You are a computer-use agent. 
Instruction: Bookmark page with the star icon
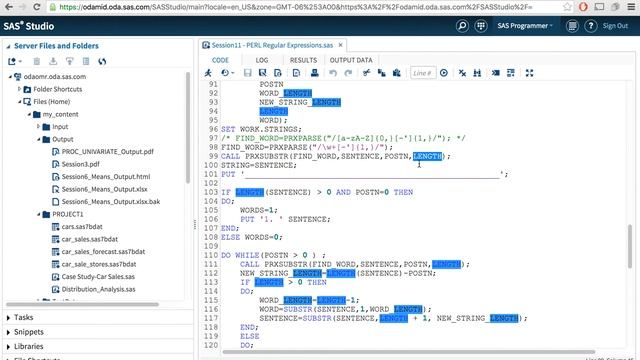point(567,7)
